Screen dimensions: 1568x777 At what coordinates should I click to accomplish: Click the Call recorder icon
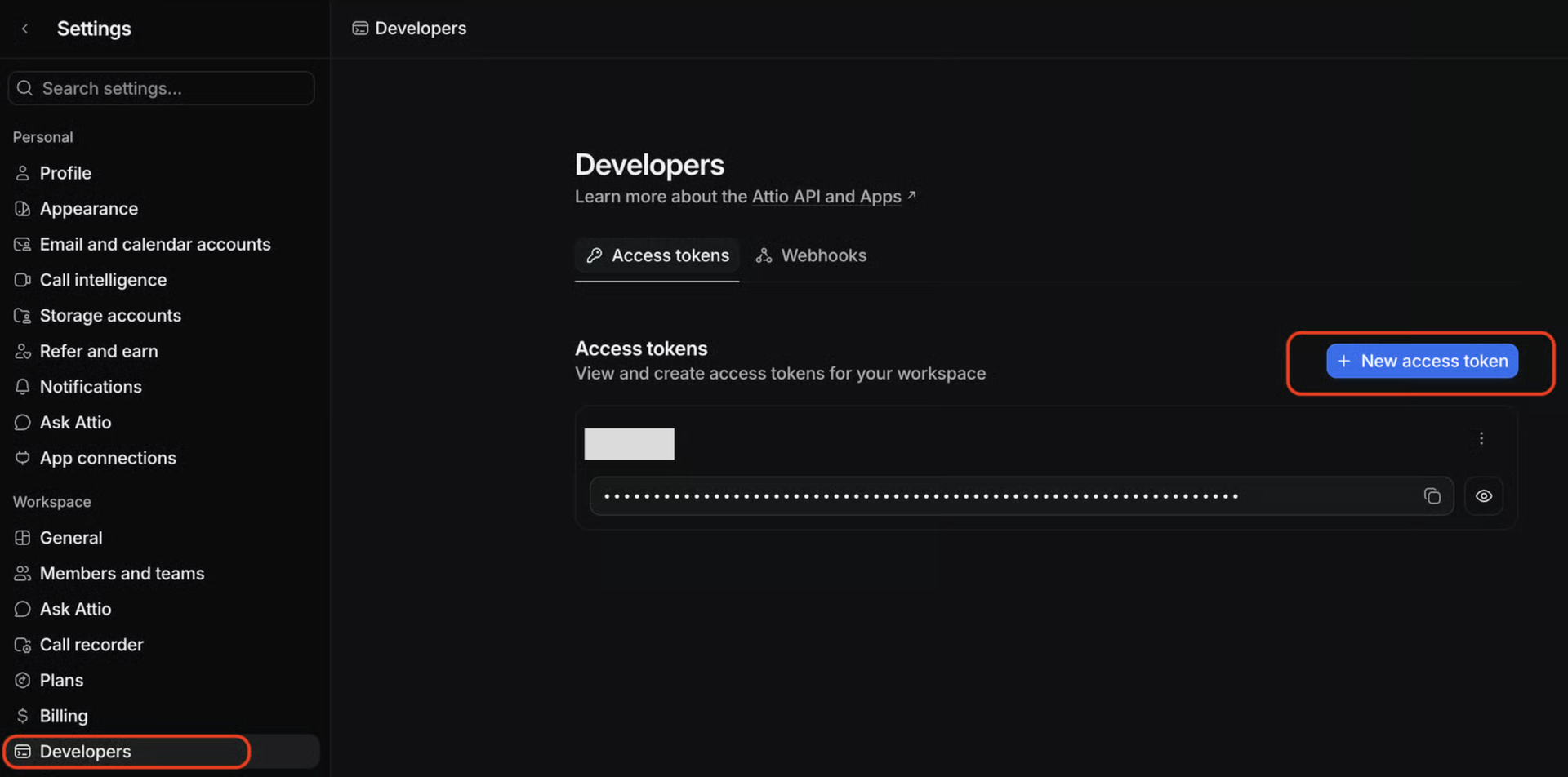coord(22,645)
